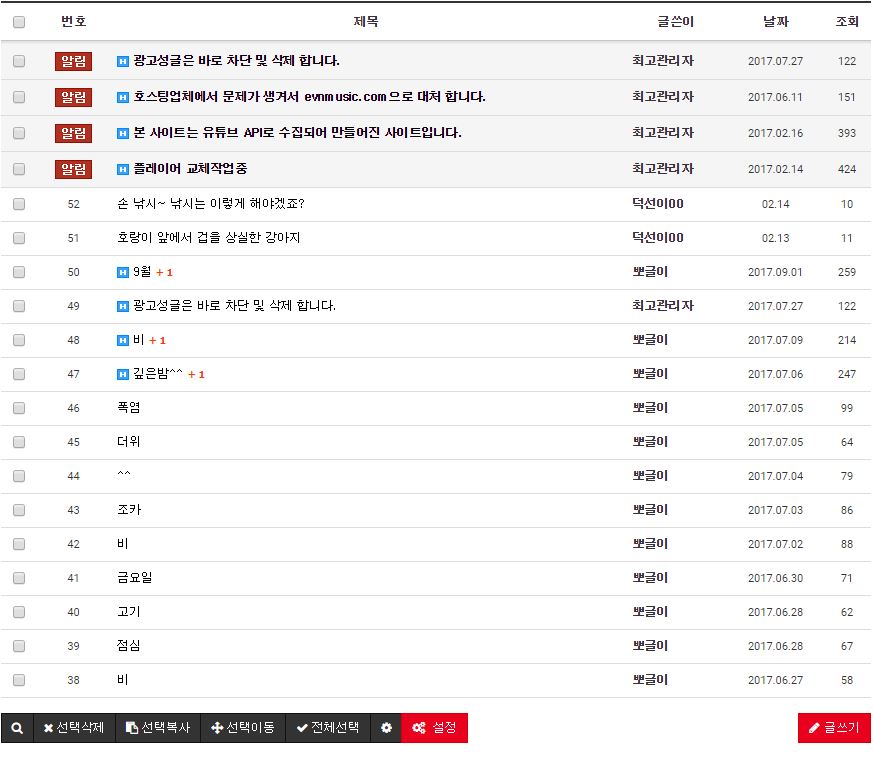Click the gear icon beside 전체선택
The height and width of the screenshot is (763, 874).
386,728
